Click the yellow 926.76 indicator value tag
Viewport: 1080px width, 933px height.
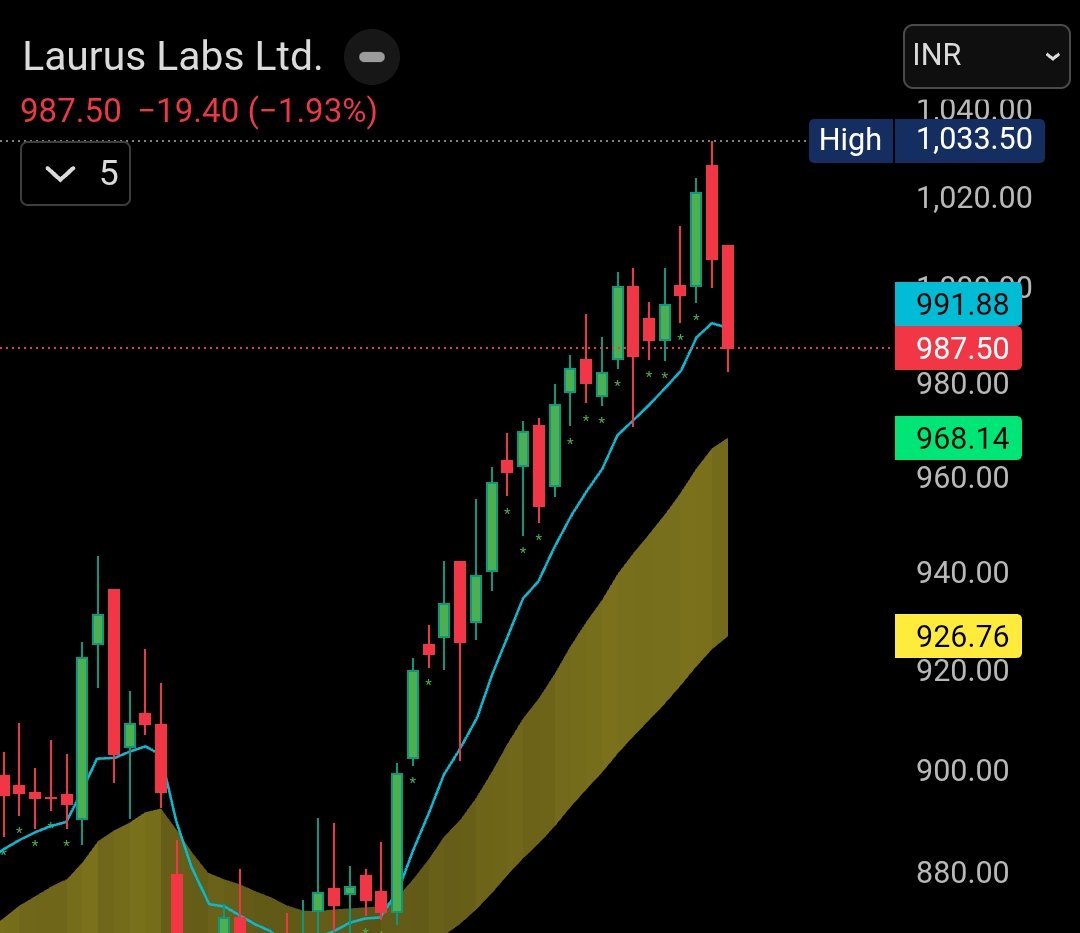[958, 636]
